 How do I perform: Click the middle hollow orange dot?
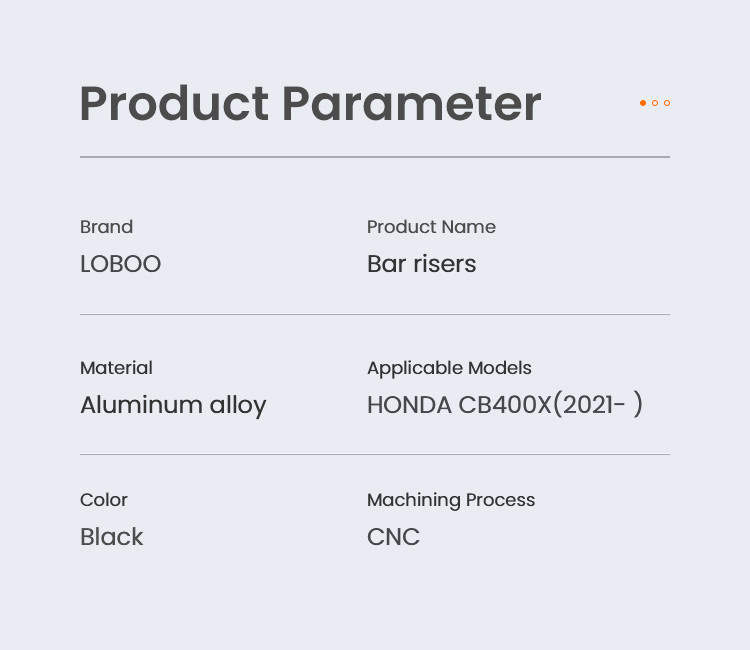coord(655,103)
